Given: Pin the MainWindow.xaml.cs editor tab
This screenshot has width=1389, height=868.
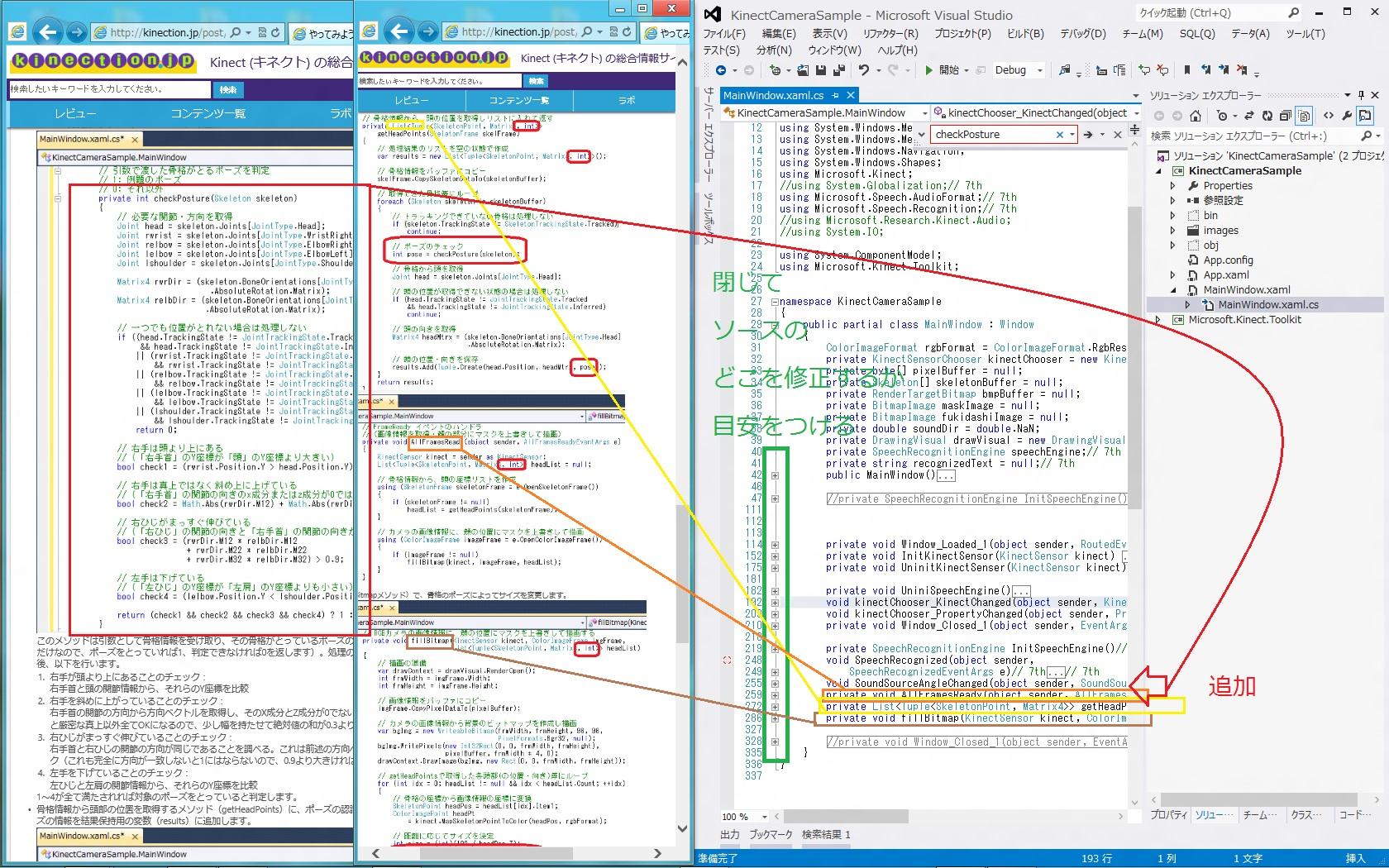Looking at the screenshot, I should [835, 95].
